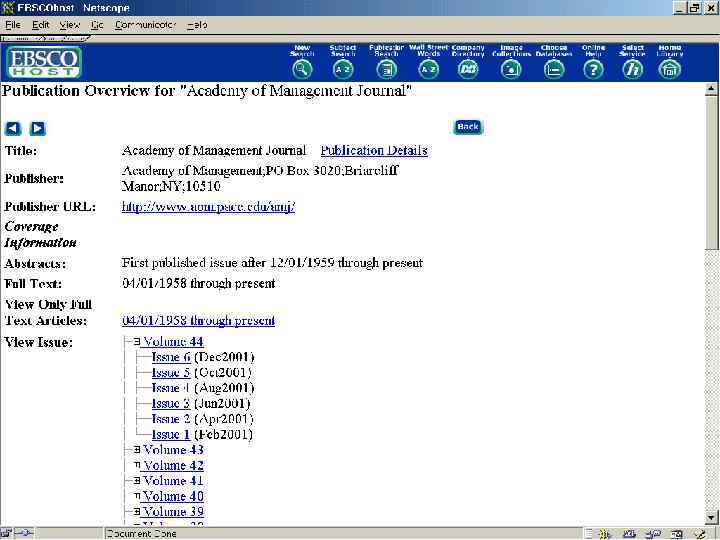Expand the Volume 43 tree node

click(136, 450)
